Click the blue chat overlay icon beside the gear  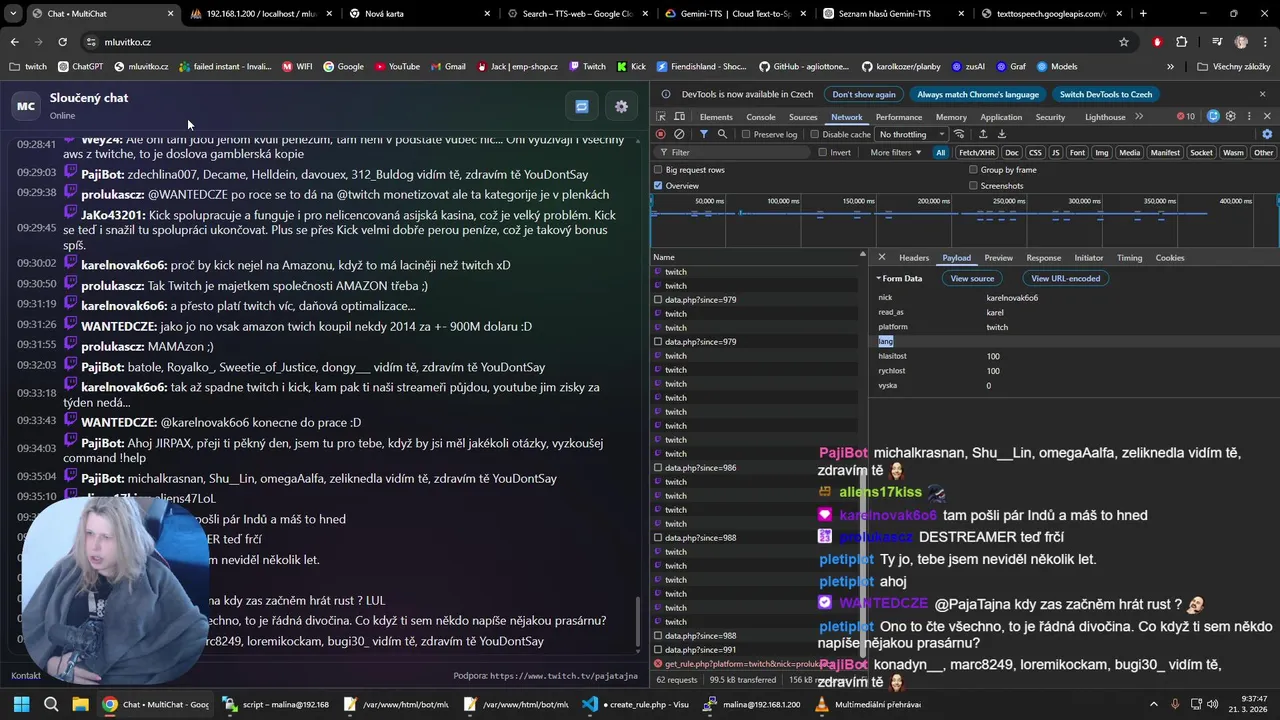click(x=582, y=106)
